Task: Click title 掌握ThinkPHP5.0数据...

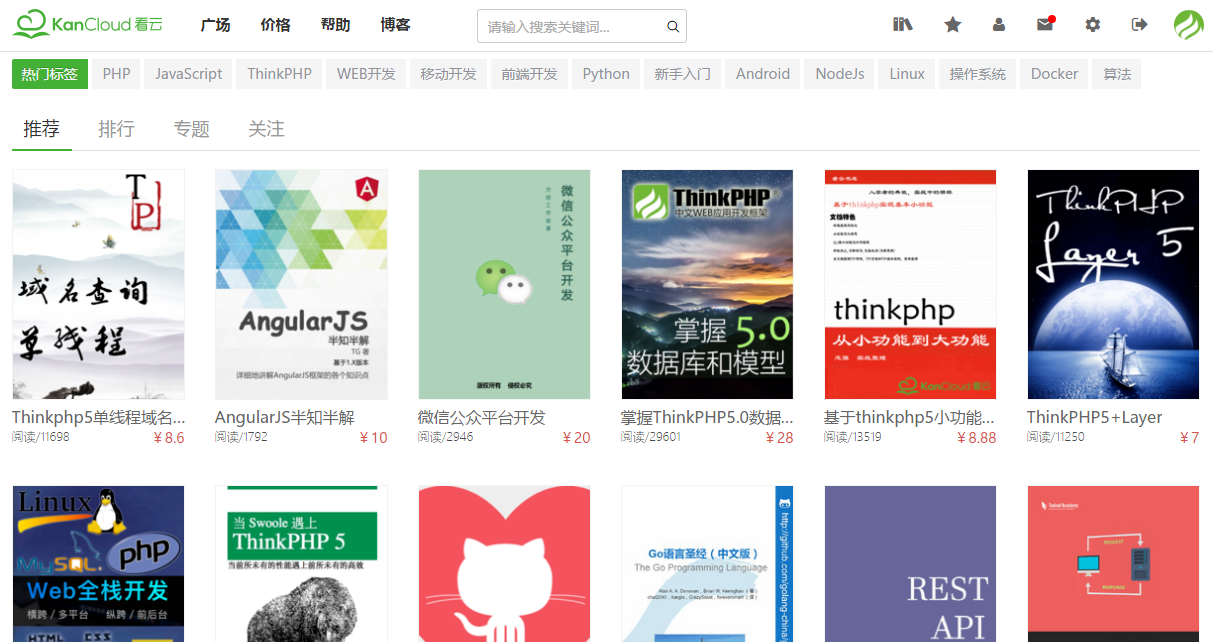Action: point(707,417)
